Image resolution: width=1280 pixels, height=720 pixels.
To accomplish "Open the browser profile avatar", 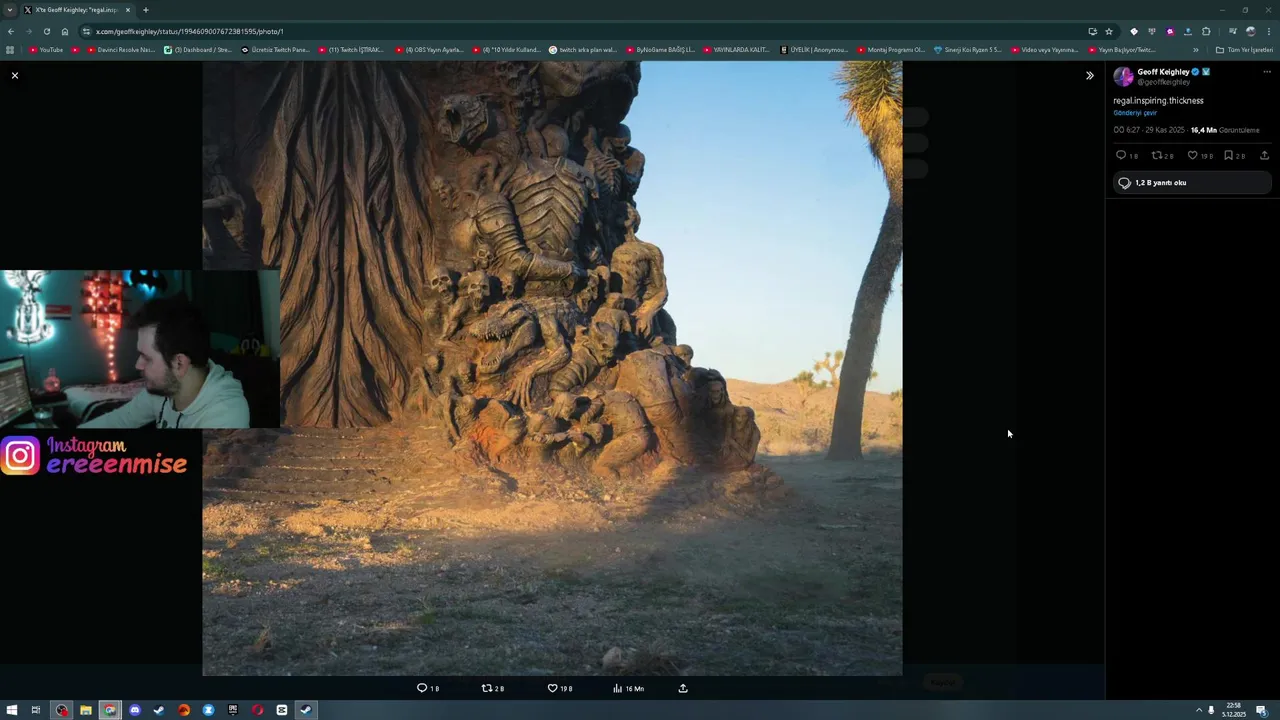I will click(1250, 31).
